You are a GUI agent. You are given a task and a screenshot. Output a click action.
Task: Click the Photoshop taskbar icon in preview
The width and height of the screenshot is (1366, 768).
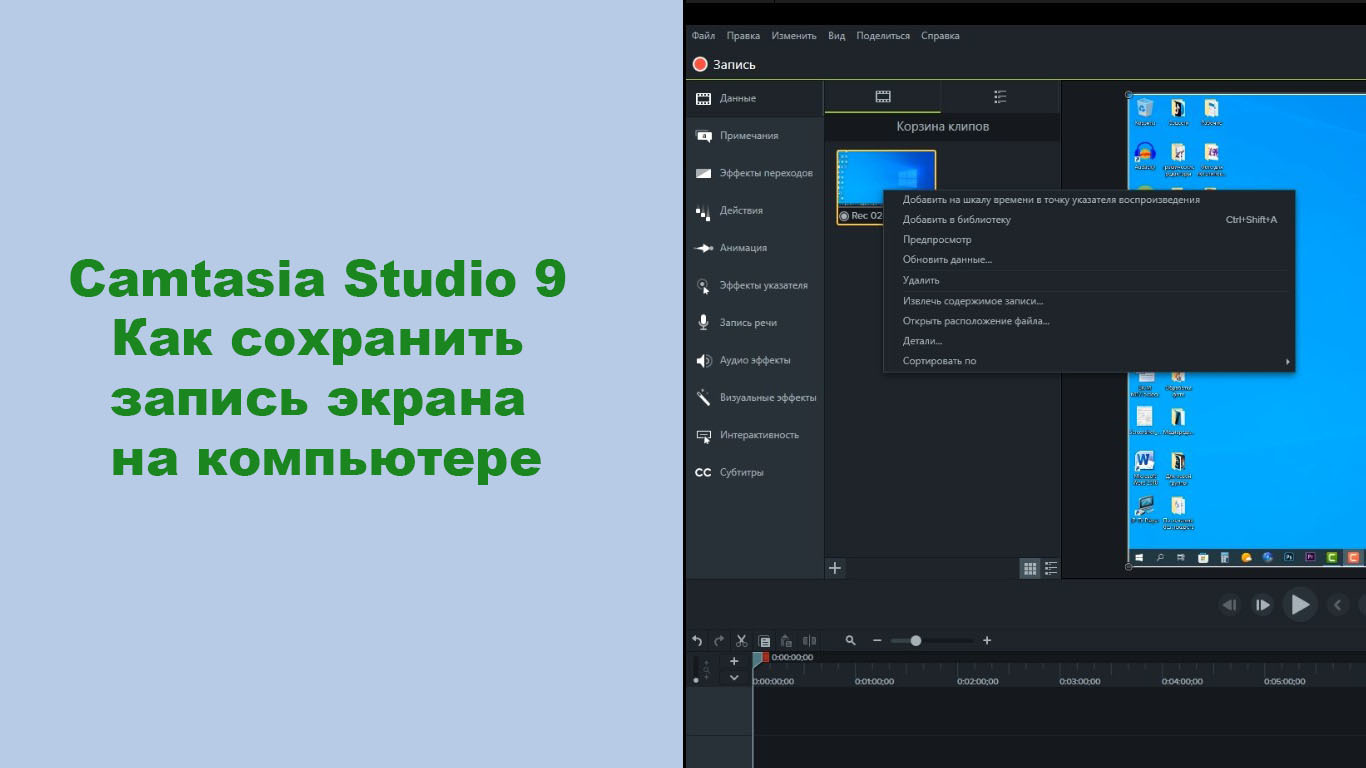pyautogui.click(x=1289, y=558)
